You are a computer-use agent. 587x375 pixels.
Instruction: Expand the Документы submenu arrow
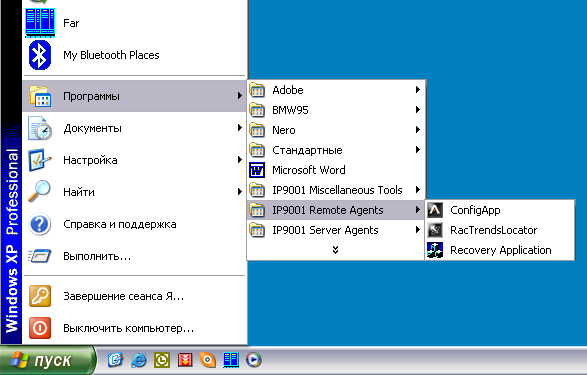[240, 128]
